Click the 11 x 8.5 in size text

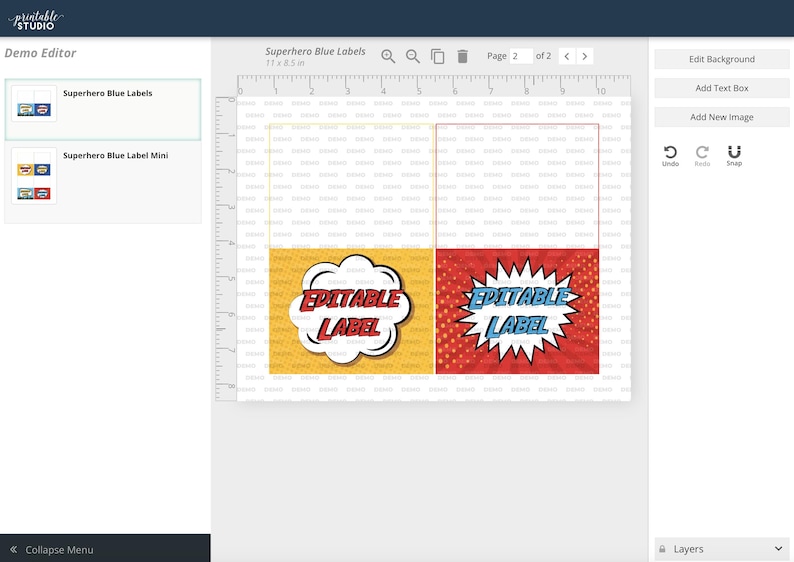pyautogui.click(x=285, y=63)
